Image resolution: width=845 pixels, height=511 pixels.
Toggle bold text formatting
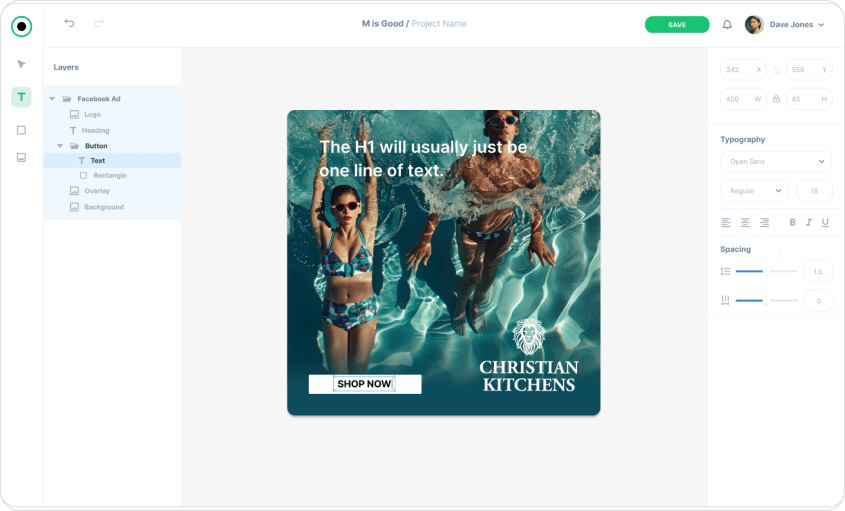(793, 222)
